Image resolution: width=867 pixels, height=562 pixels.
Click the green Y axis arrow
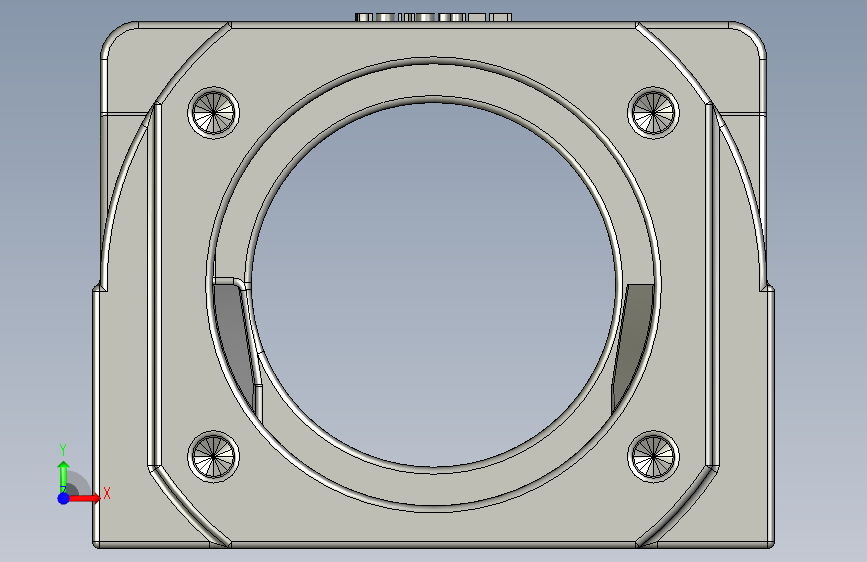click(64, 477)
